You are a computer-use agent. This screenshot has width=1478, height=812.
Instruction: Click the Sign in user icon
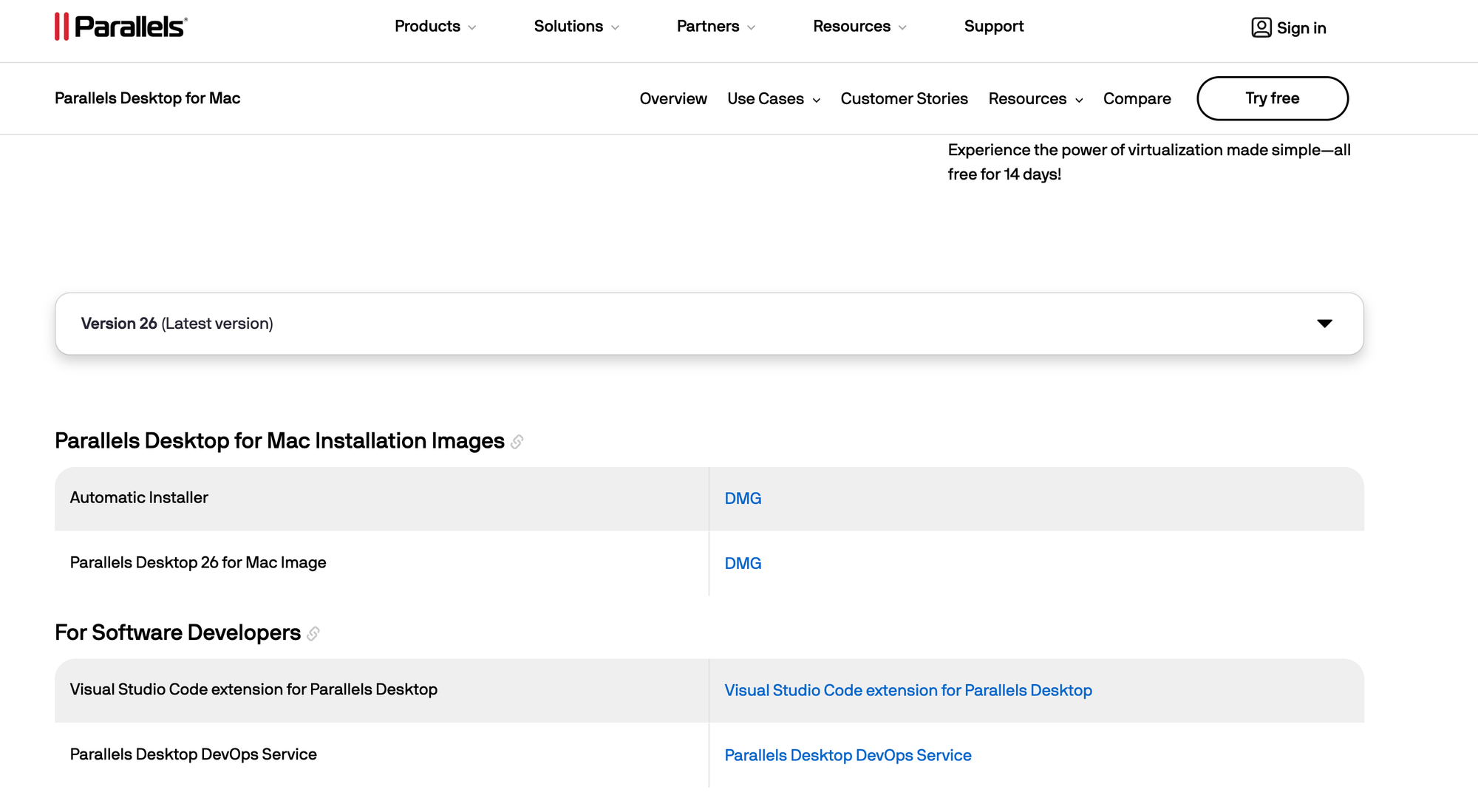click(1261, 27)
